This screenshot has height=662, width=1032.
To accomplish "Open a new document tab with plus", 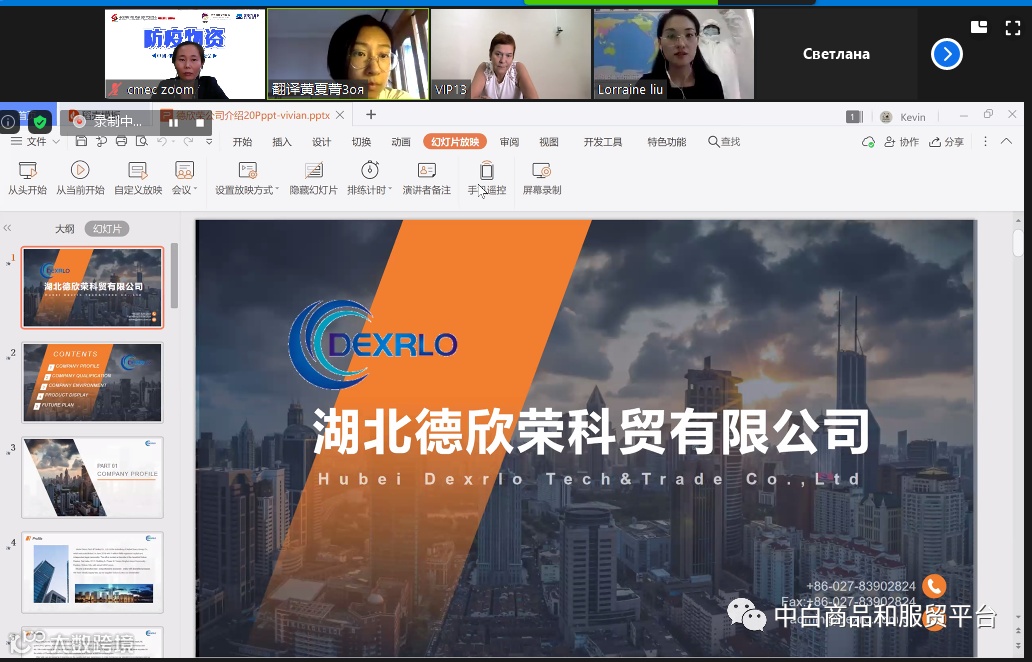I will 371,115.
